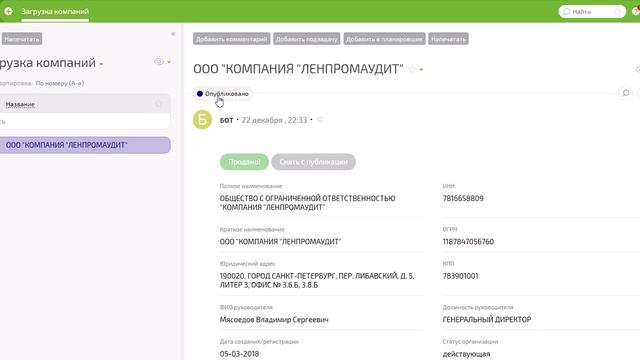Click the Название column header
This screenshot has width=640, height=360.
[x=20, y=104]
